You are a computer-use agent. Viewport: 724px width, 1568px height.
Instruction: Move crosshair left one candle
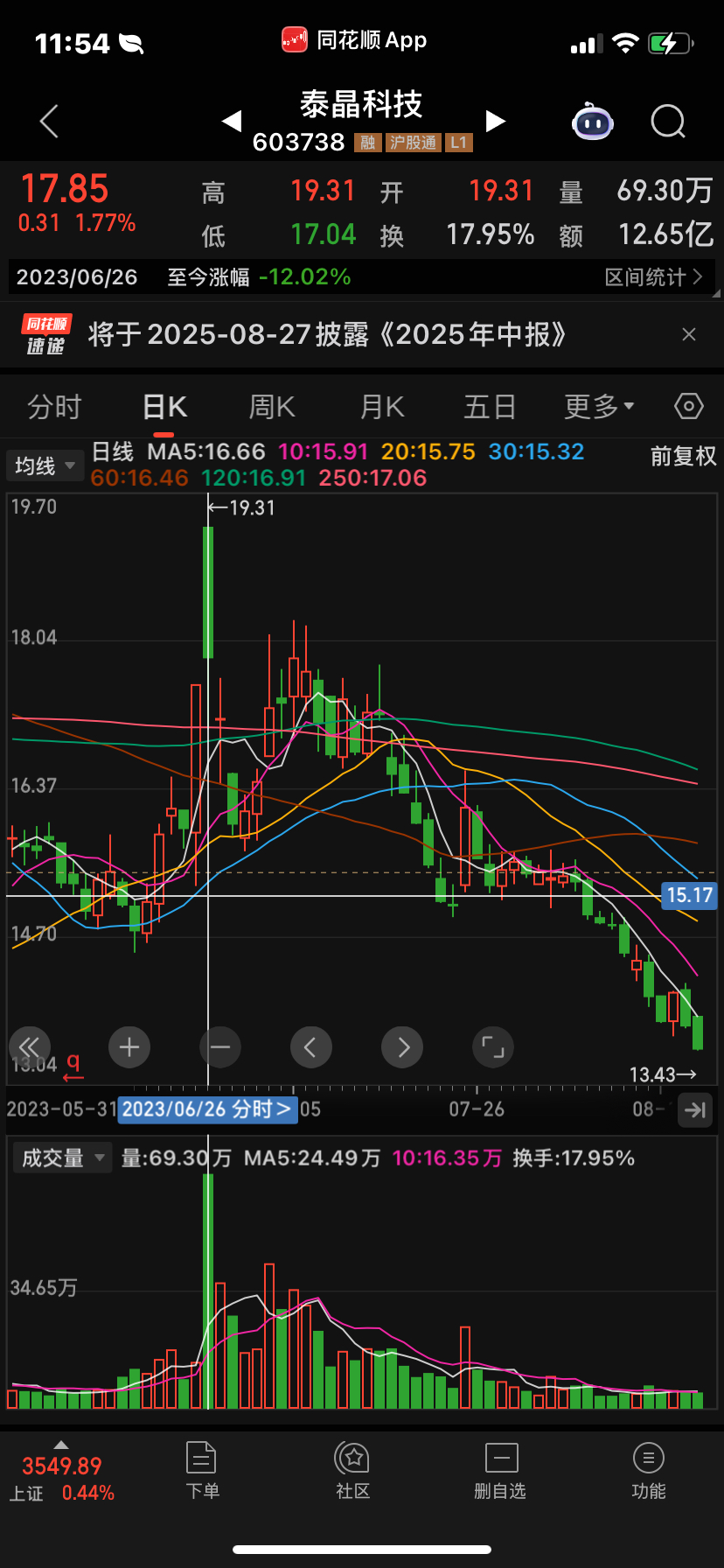point(311,1047)
